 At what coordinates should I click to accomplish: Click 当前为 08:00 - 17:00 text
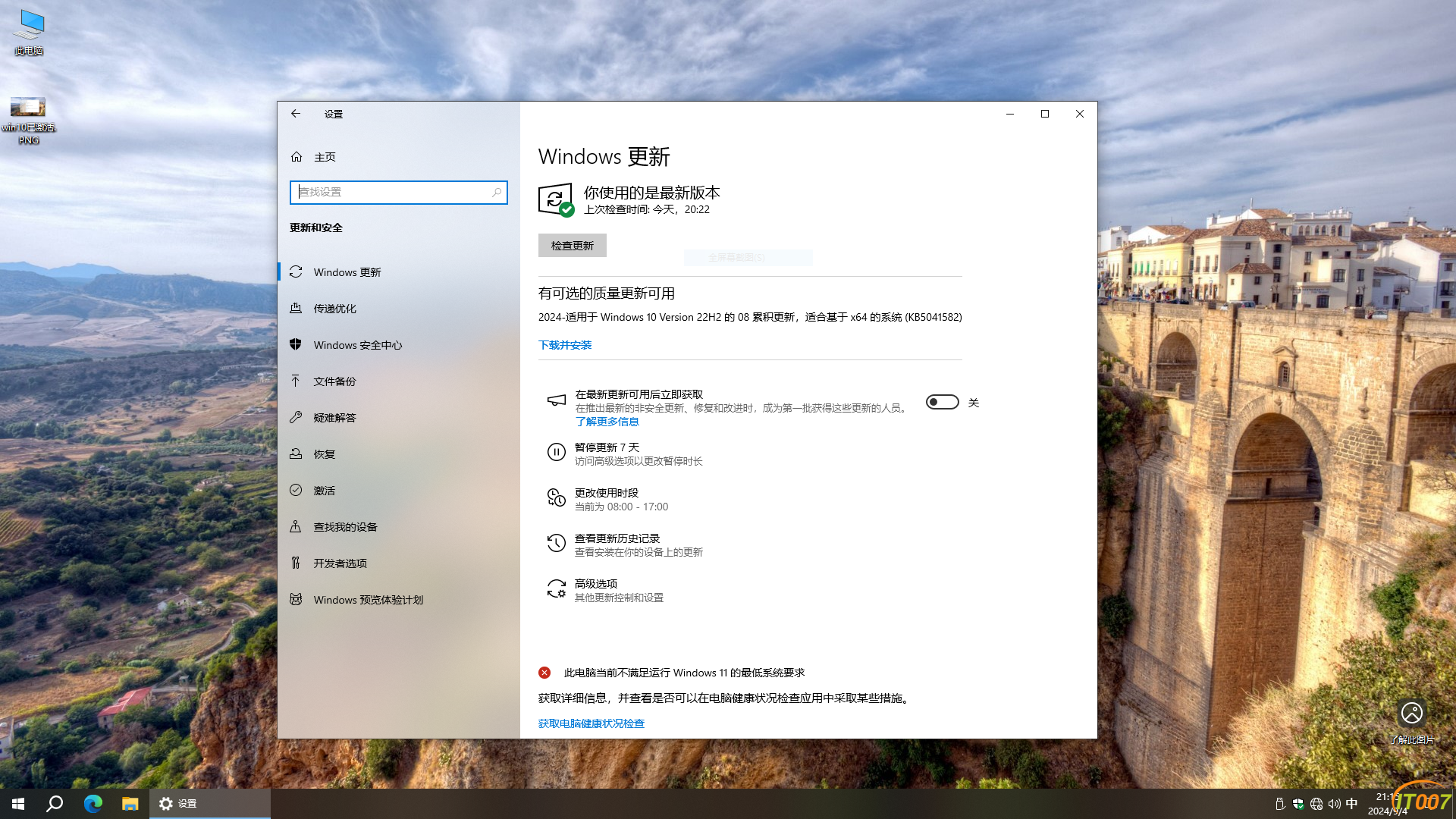click(x=622, y=507)
